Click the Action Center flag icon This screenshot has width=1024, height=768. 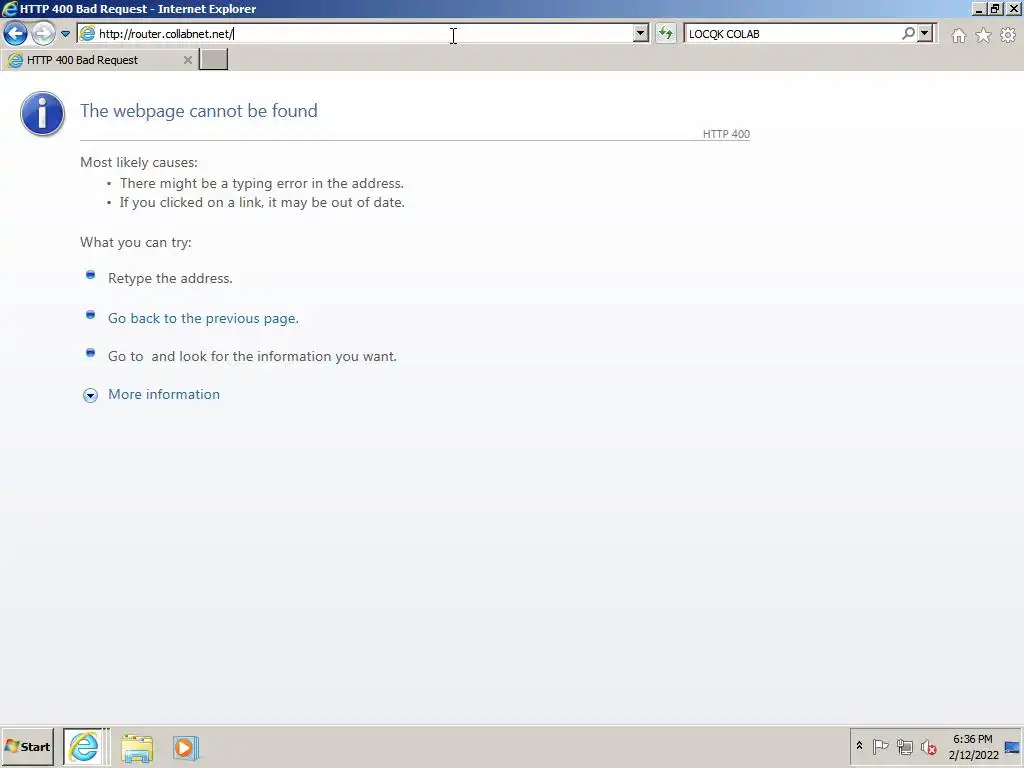tap(880, 746)
